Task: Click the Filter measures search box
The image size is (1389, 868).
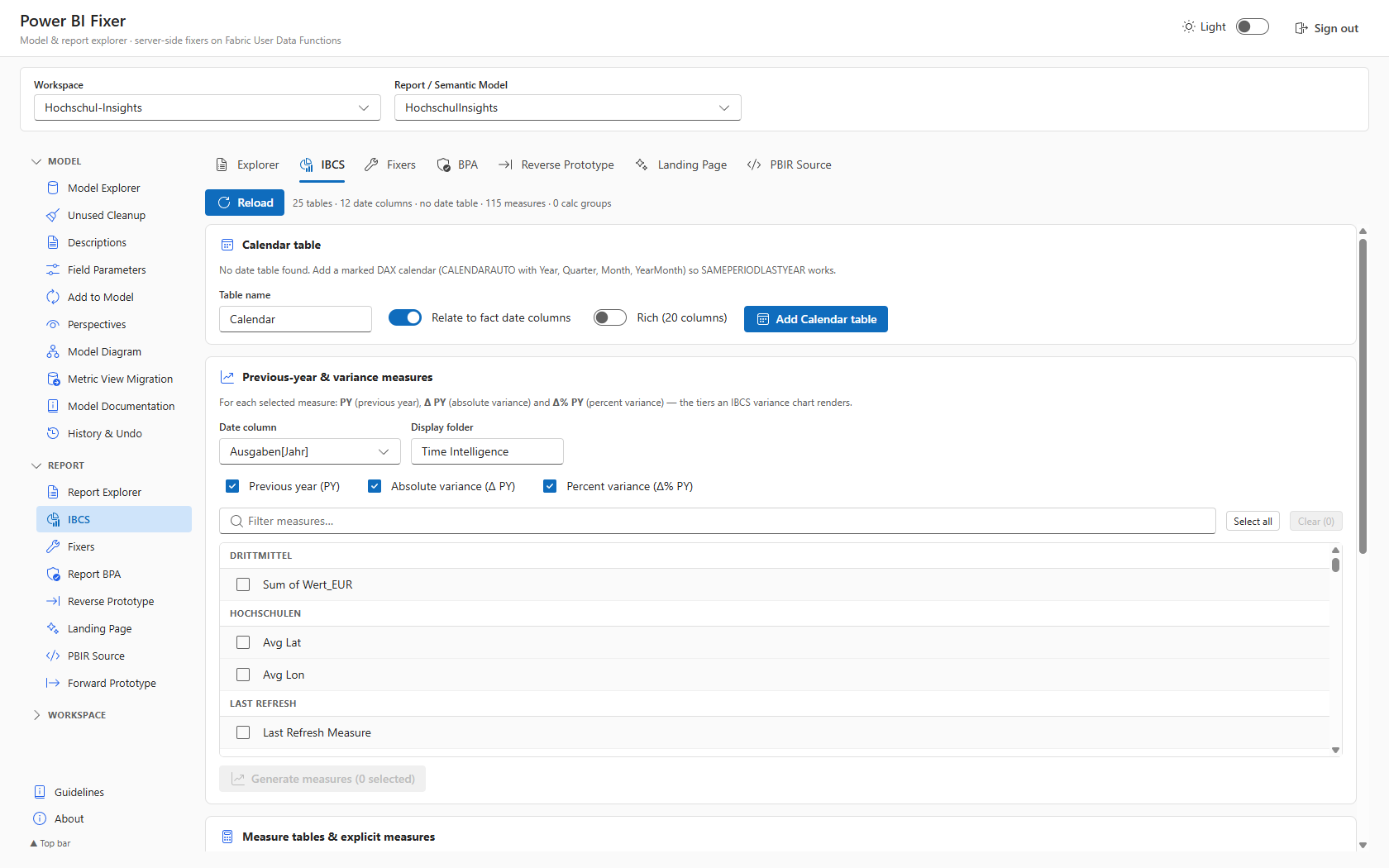Action: coord(718,521)
